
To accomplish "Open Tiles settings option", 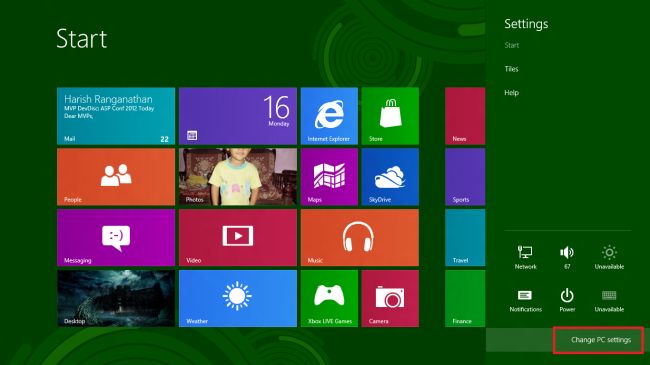I will [x=512, y=69].
